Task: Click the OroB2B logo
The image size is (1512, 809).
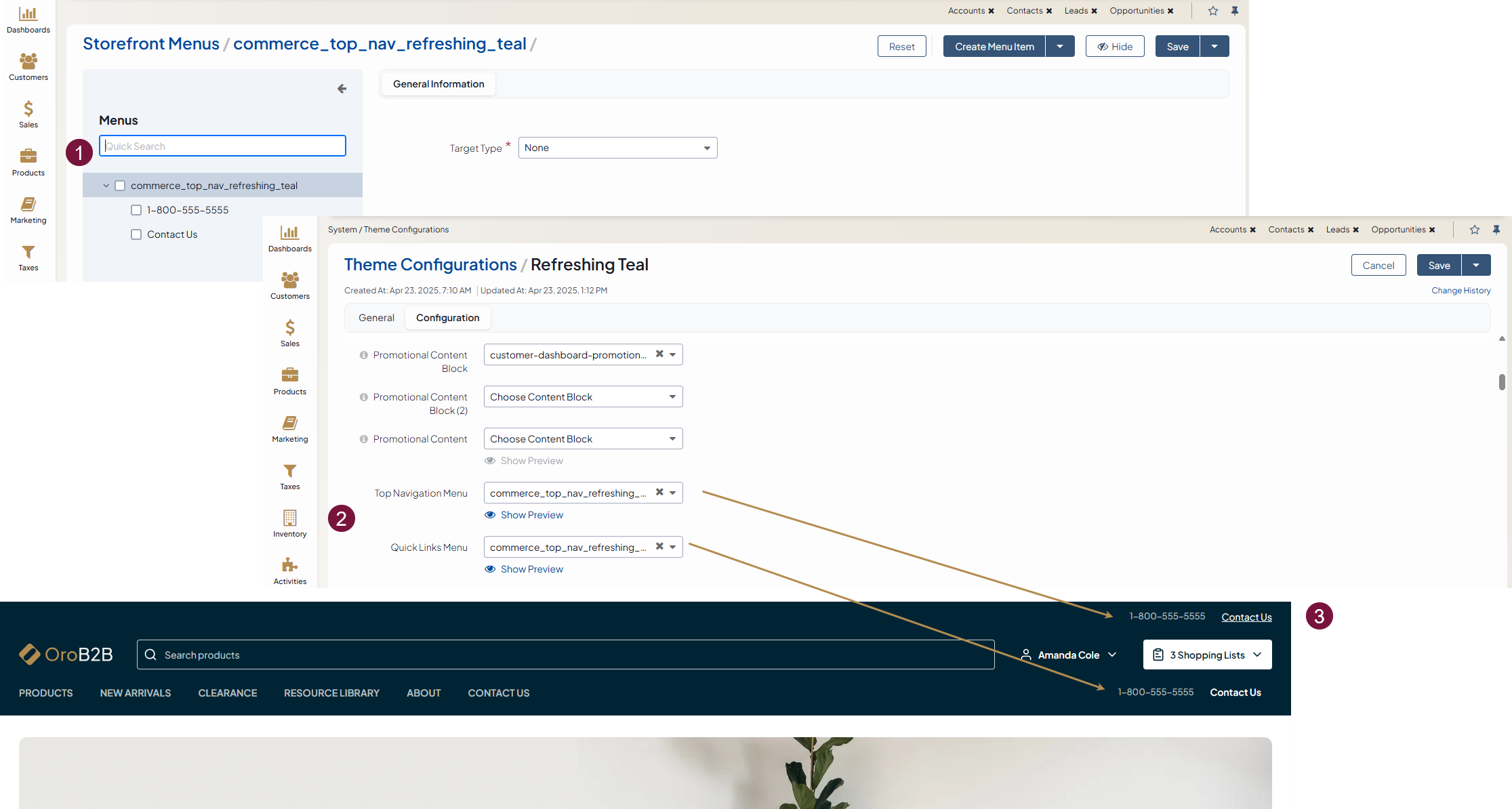Action: coord(66,655)
